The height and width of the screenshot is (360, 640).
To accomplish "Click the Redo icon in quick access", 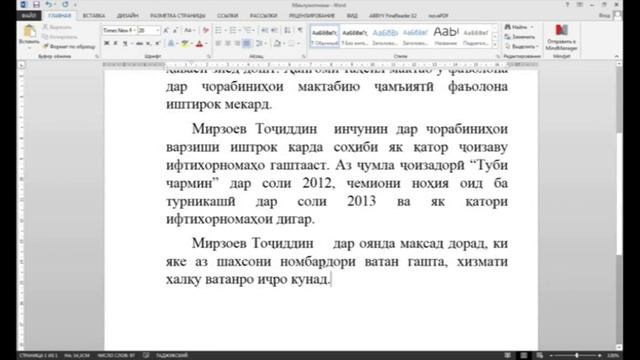I will tap(65, 4).
